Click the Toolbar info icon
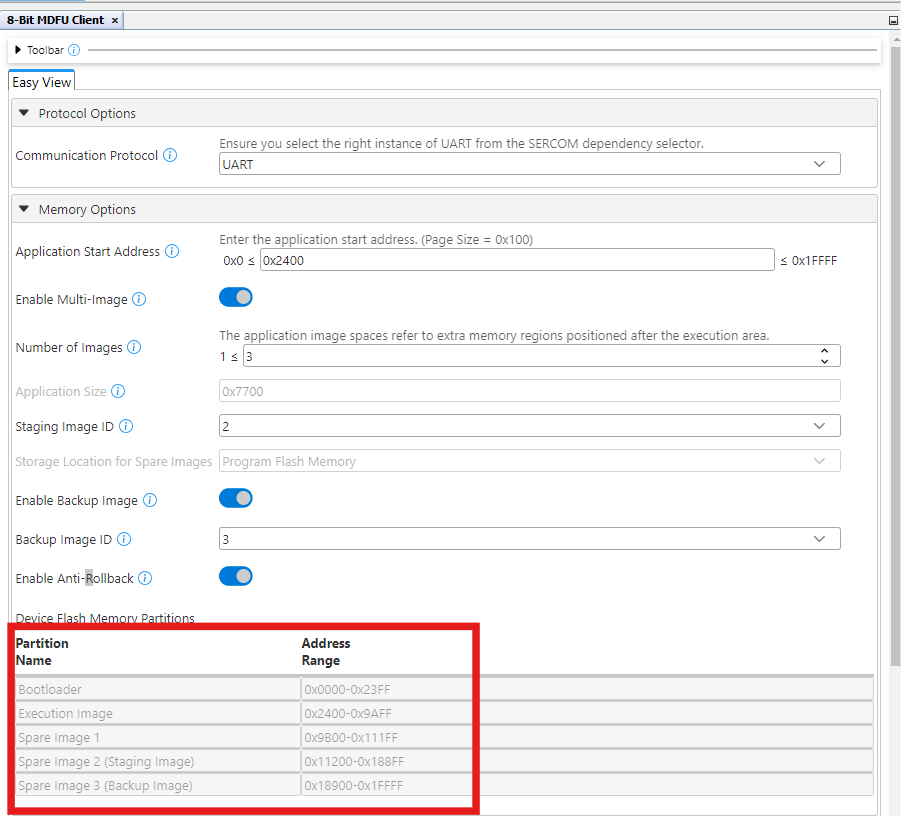The image size is (901, 816). tap(74, 50)
